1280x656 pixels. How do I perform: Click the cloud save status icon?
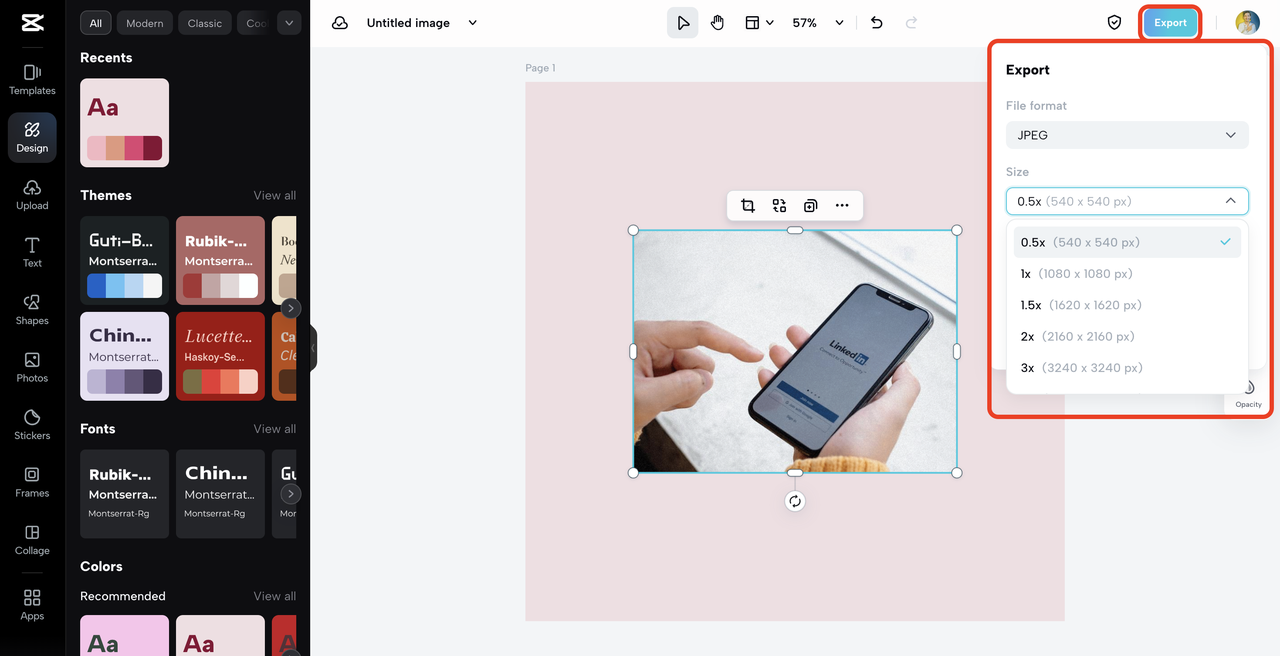[340, 23]
